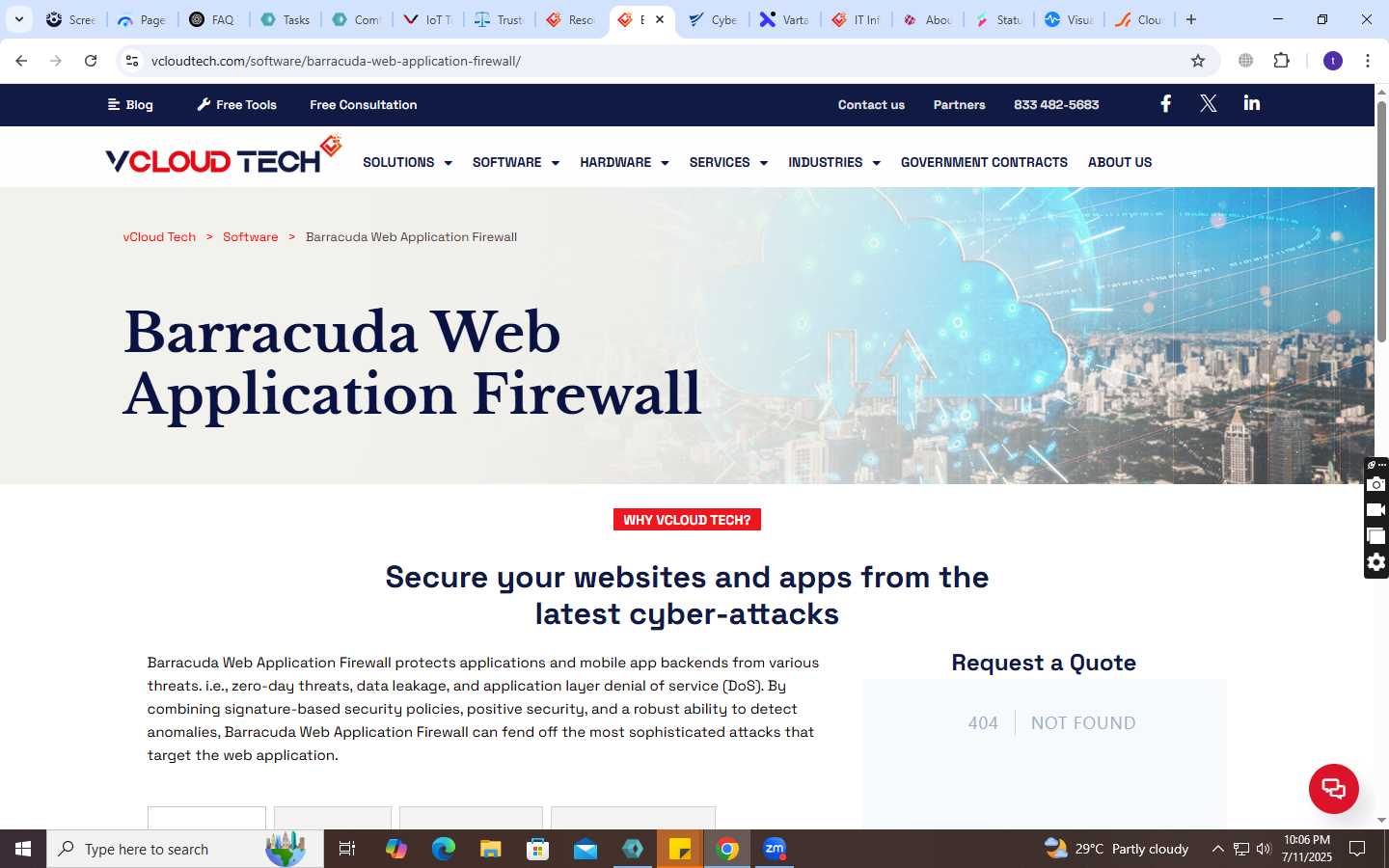Bookmark this page with the star icon

[1198, 61]
